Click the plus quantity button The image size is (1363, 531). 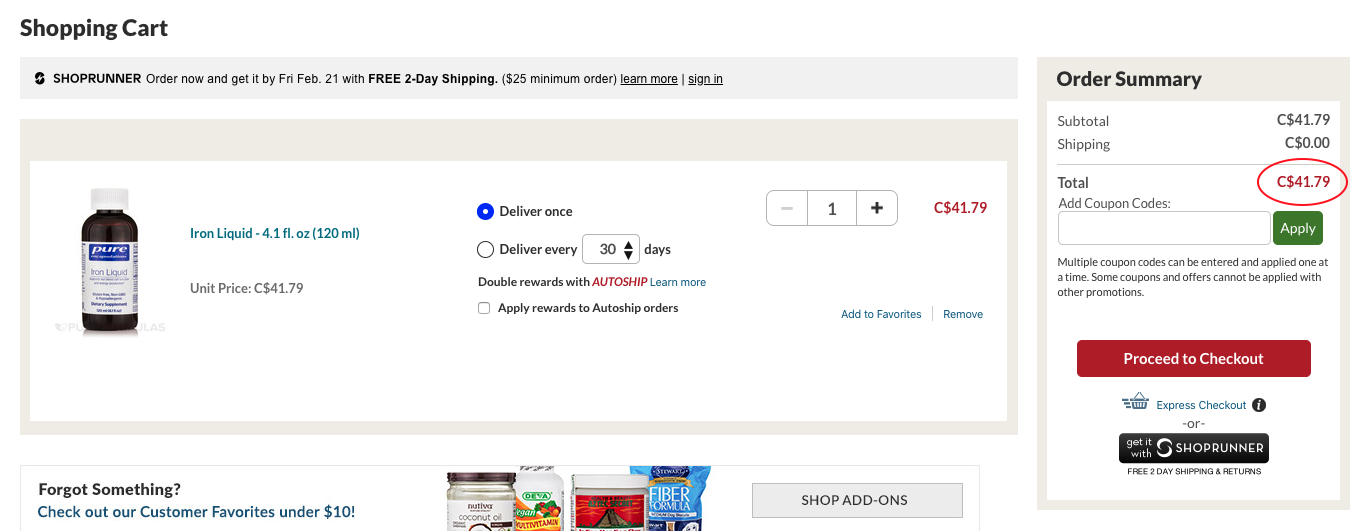[x=877, y=208]
